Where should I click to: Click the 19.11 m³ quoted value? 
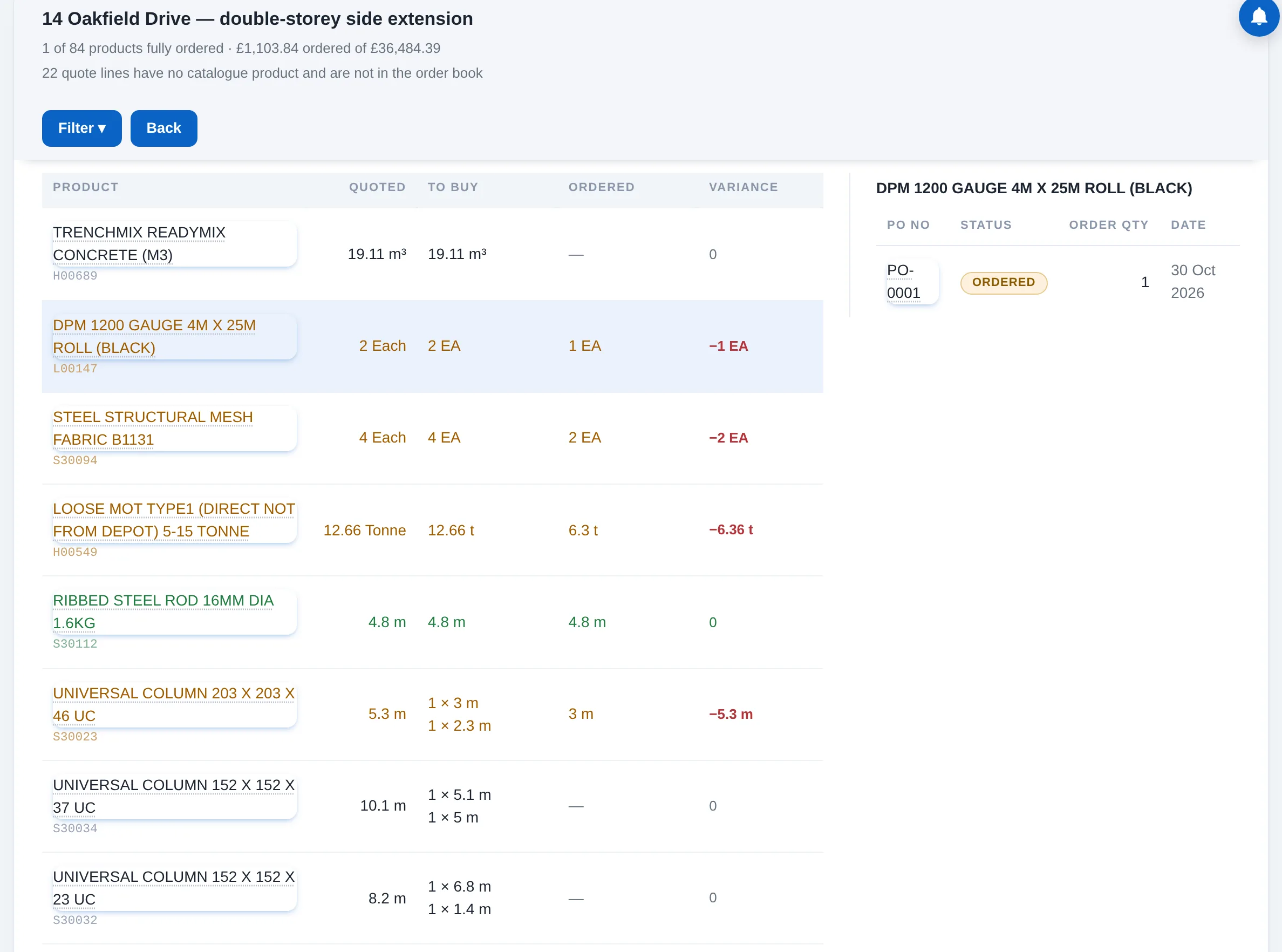point(377,254)
